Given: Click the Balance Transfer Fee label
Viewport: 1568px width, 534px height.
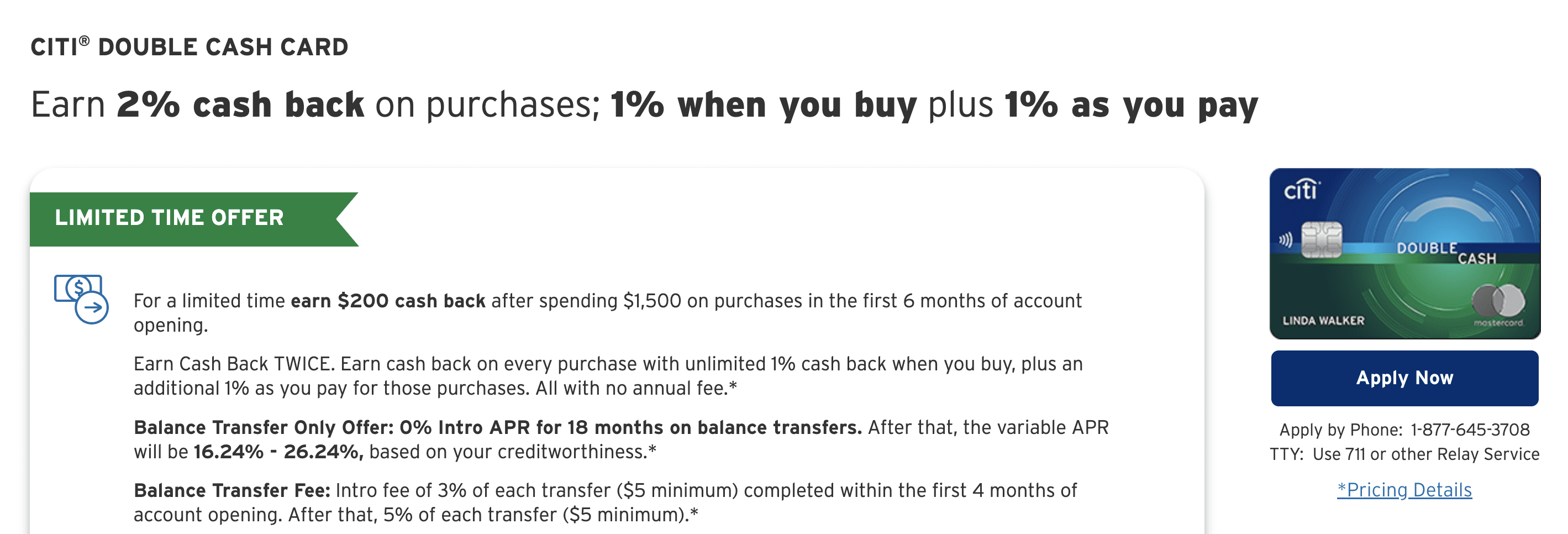Looking at the screenshot, I should tap(232, 490).
